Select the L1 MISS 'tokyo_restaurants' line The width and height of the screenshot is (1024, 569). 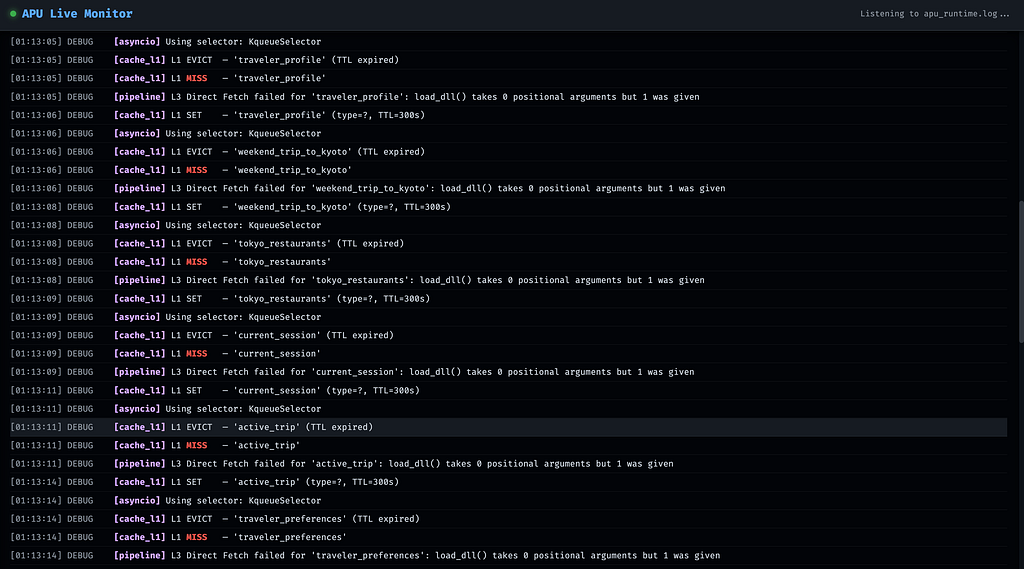(x=508, y=262)
